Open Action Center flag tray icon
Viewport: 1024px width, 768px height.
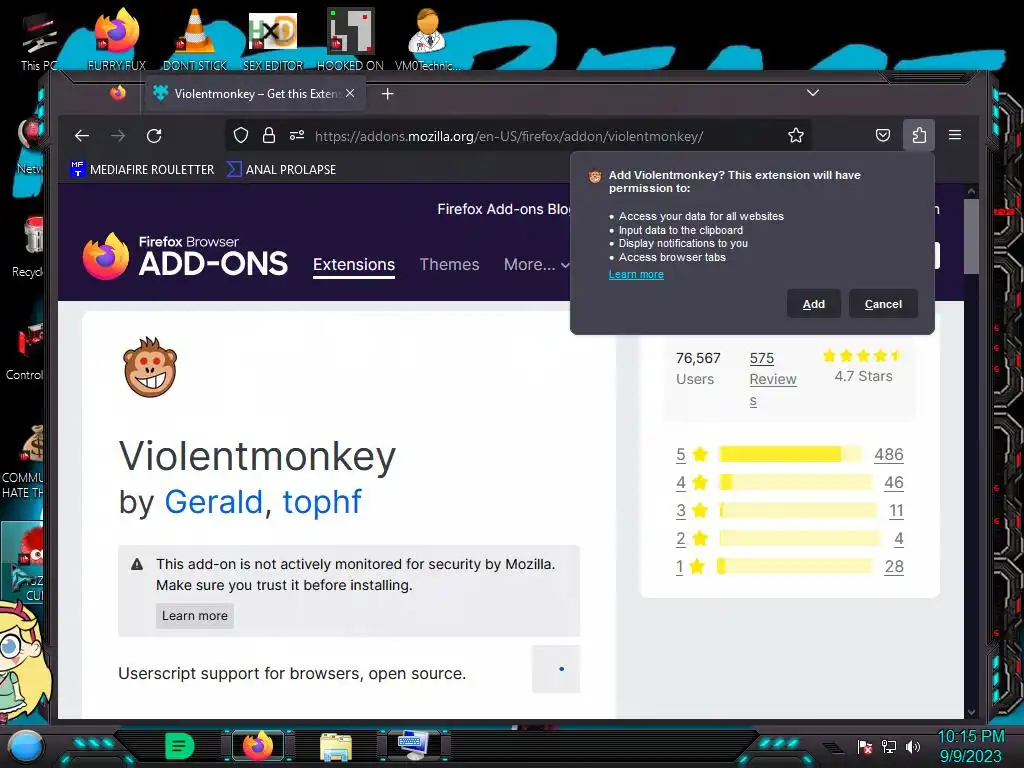click(865, 746)
